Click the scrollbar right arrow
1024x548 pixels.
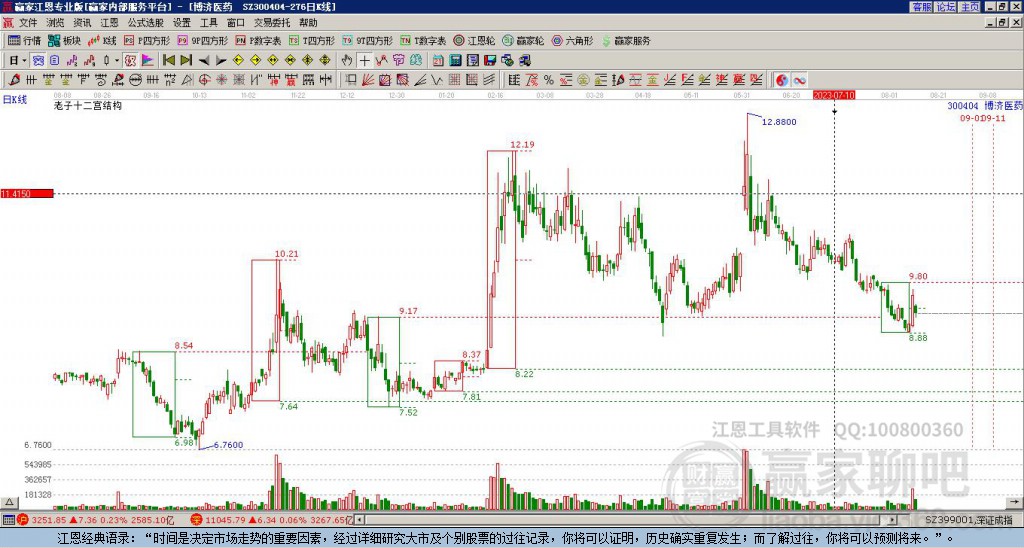[x=893, y=520]
